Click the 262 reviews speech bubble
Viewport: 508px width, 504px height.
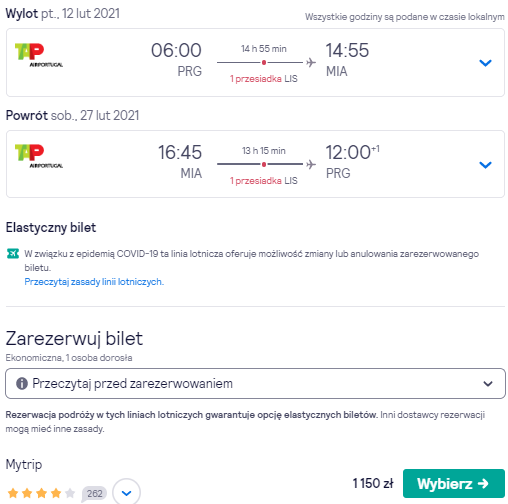(x=94, y=494)
